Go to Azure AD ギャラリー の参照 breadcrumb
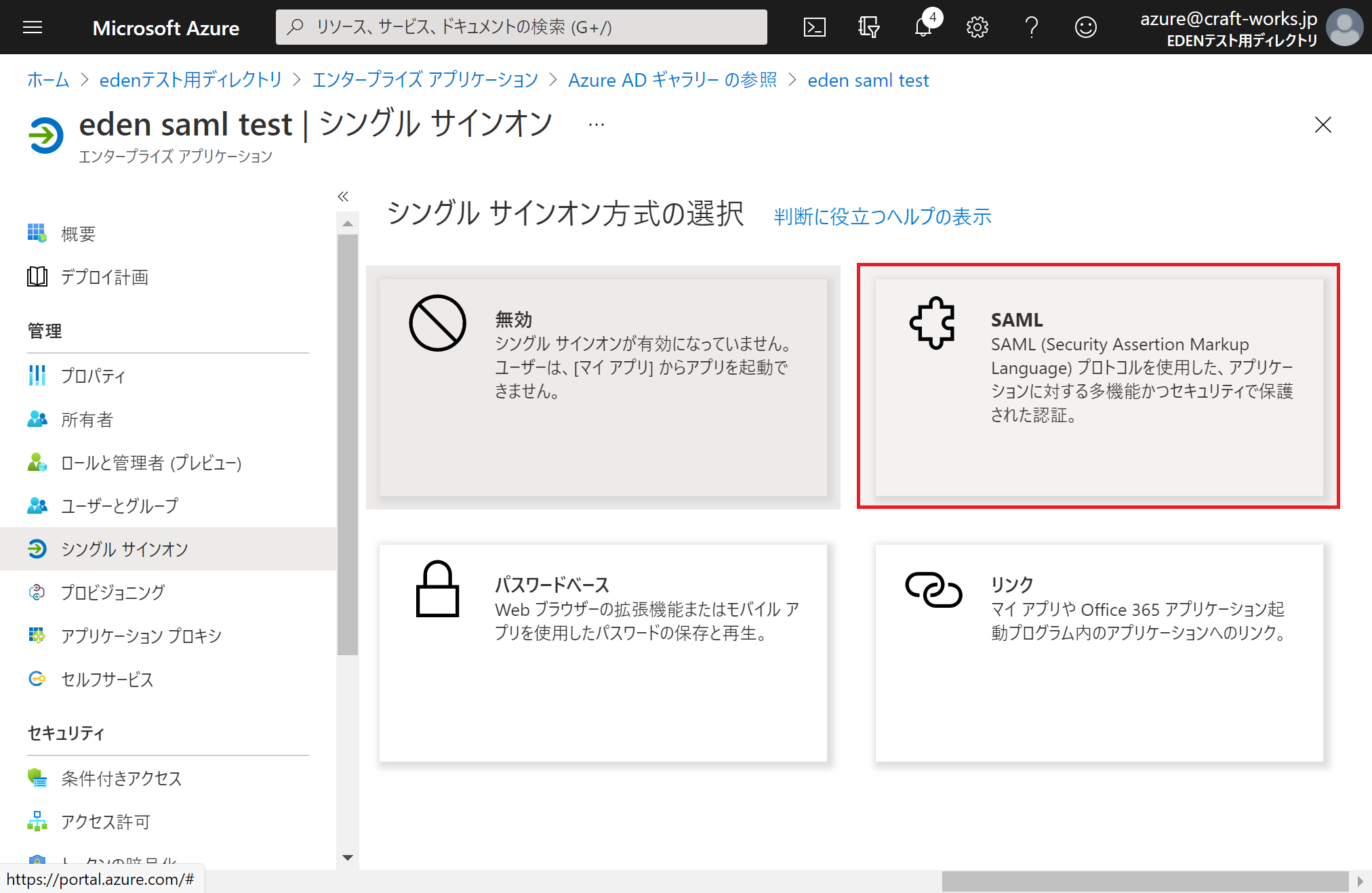1372x893 pixels. [672, 80]
